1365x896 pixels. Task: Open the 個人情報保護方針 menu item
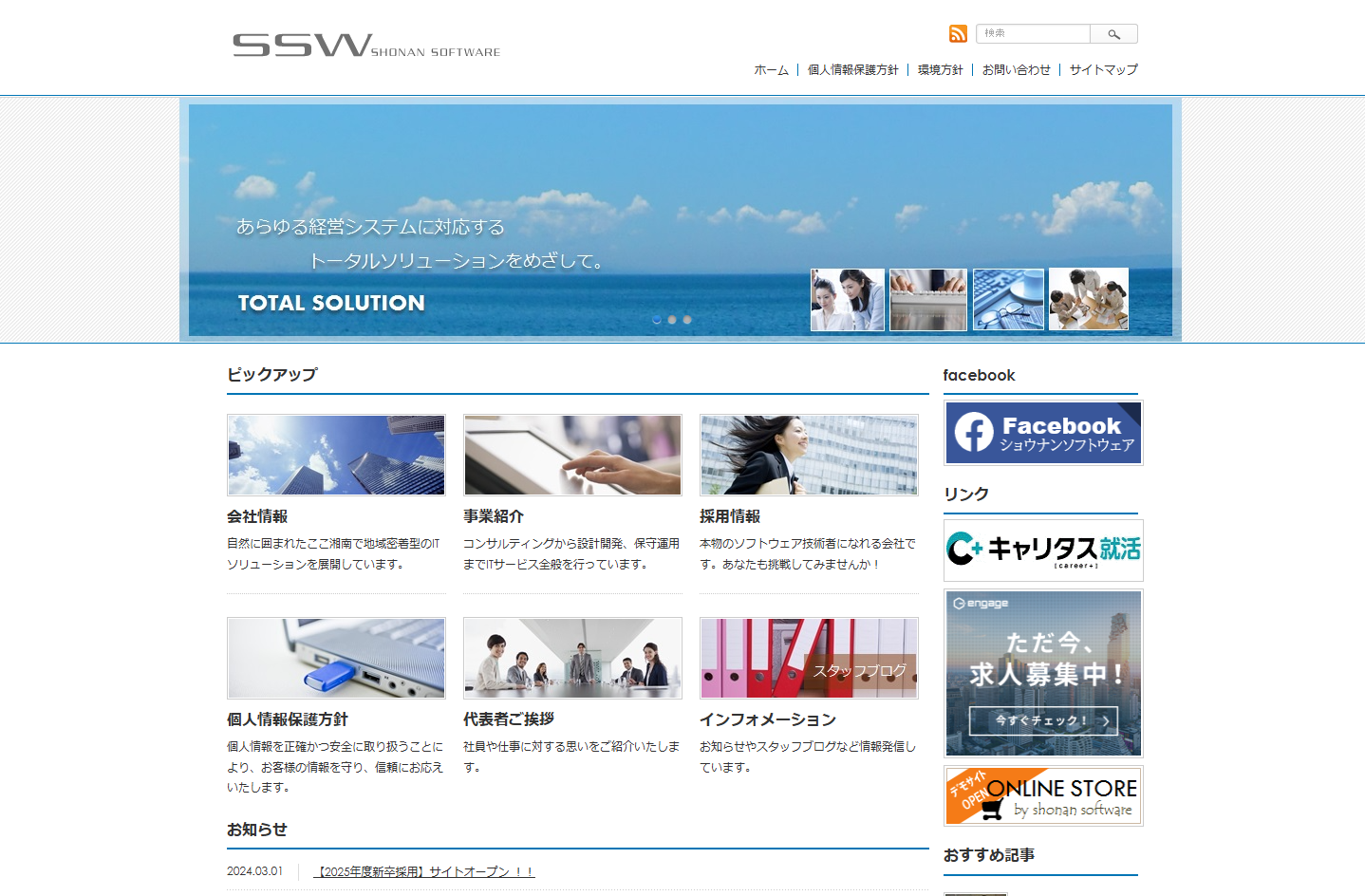point(852,70)
